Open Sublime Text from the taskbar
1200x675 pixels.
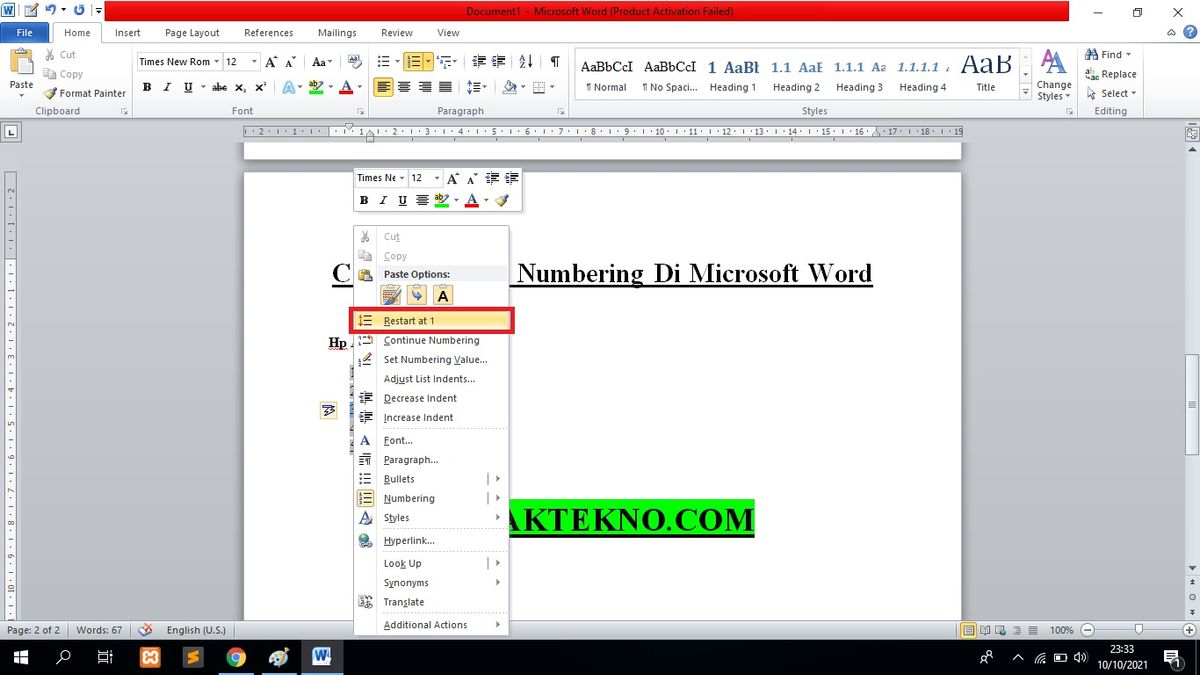[194, 657]
